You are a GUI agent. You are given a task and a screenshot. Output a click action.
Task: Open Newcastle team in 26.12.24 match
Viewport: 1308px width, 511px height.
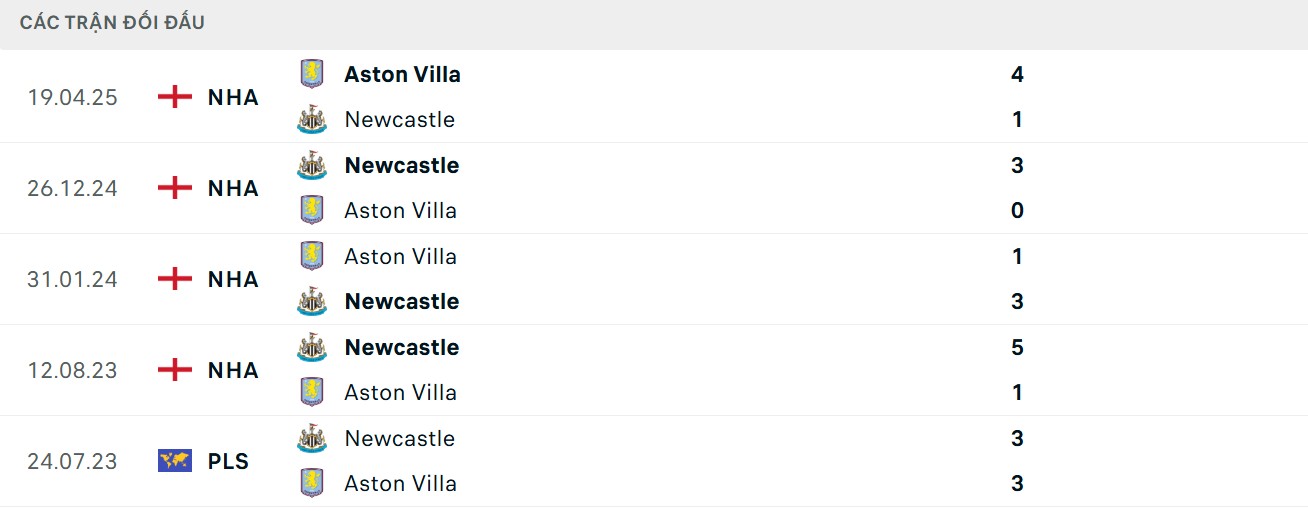click(x=401, y=165)
